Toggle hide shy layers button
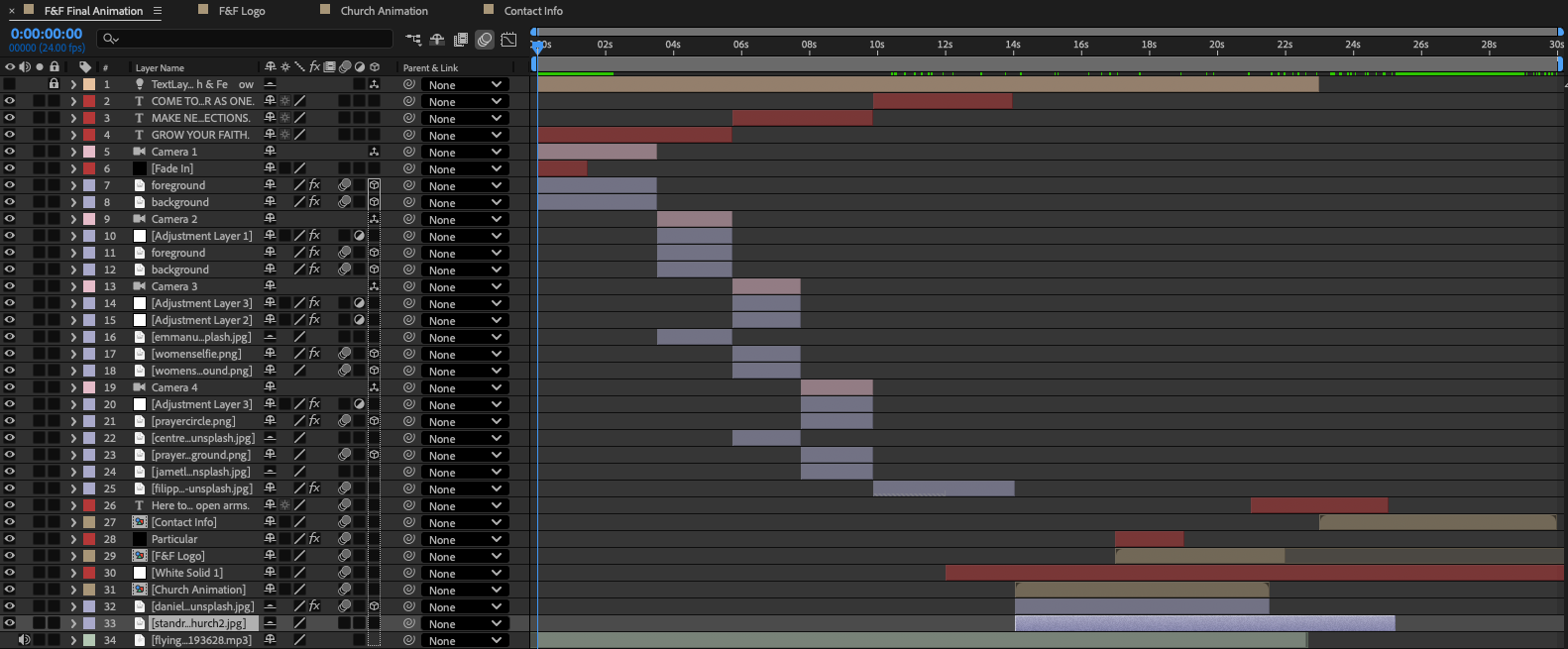 click(x=437, y=40)
